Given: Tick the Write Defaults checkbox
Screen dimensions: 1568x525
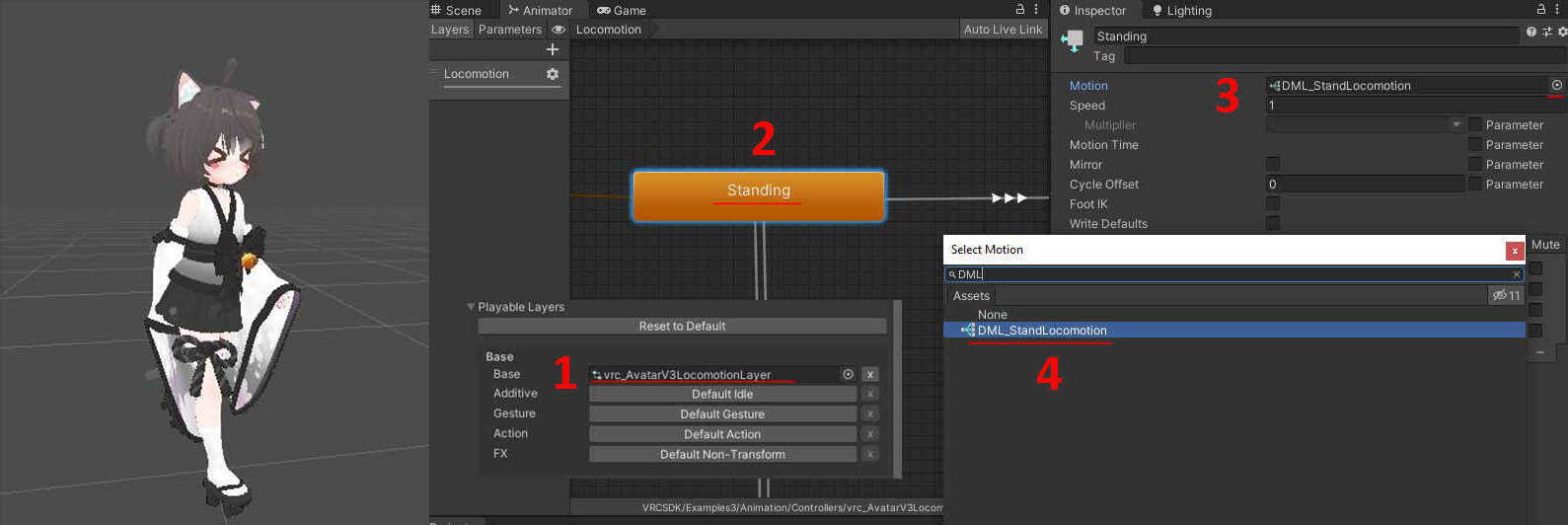Looking at the screenshot, I should 1273,224.
